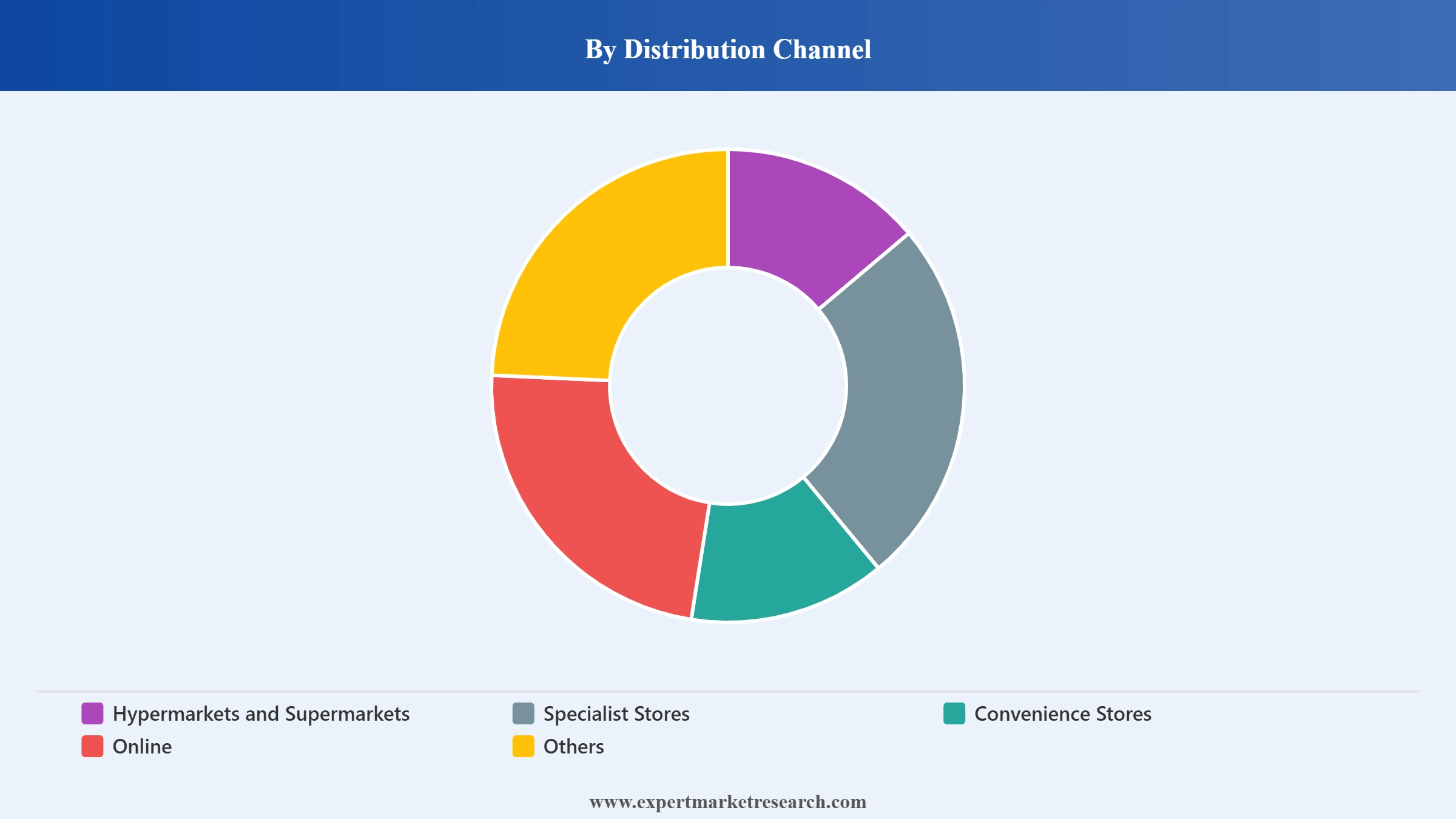
Task: Open the www.expertmarketresearch.com link
Action: (x=728, y=802)
